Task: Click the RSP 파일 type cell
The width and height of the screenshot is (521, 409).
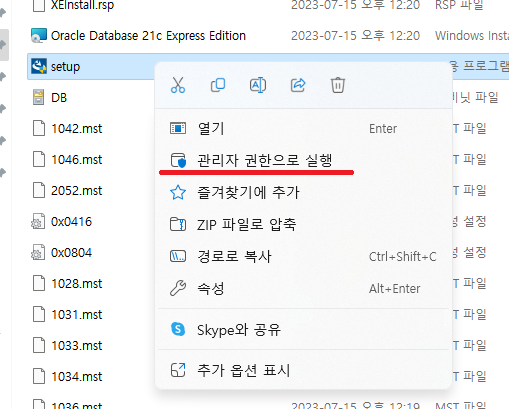Action: pos(459,5)
